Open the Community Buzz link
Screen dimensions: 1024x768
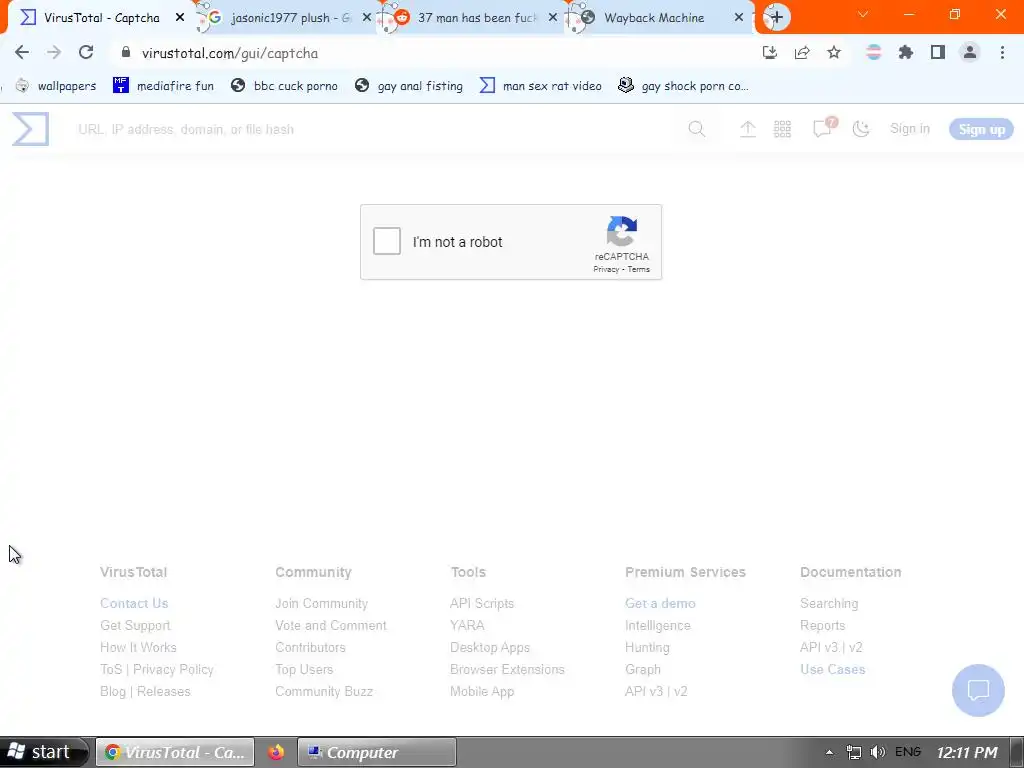click(x=324, y=692)
